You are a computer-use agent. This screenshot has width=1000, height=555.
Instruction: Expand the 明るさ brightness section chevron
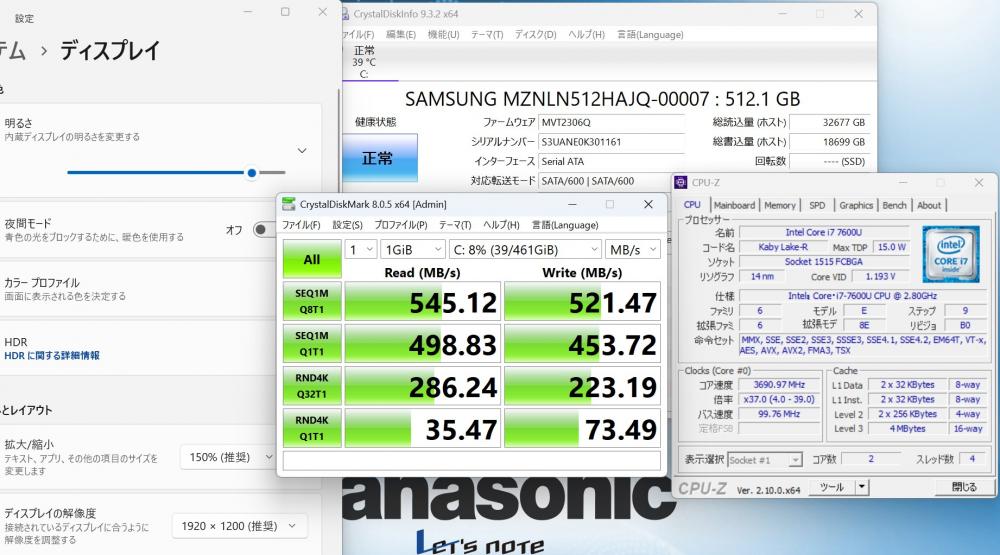[302, 151]
